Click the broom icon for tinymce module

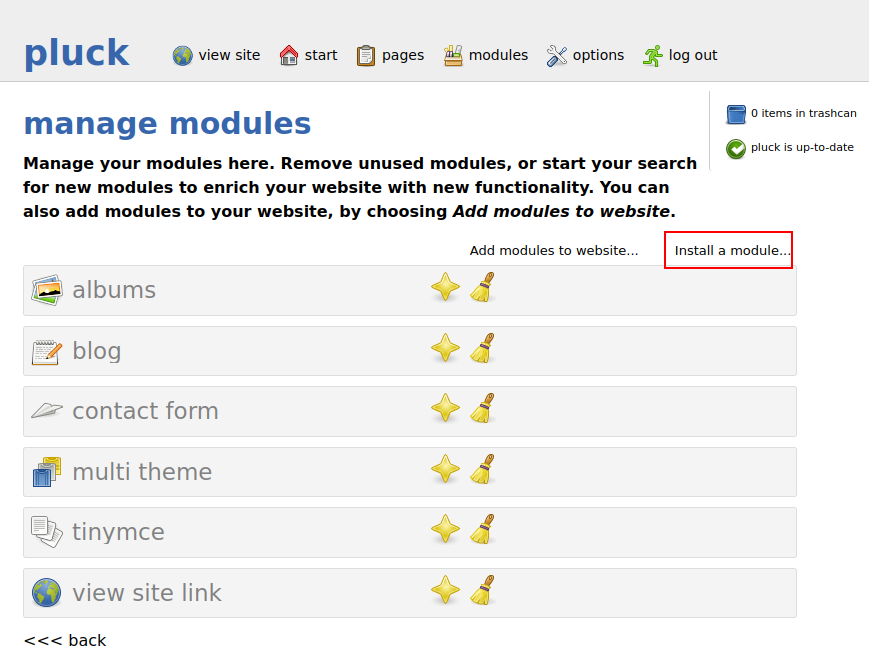(x=483, y=530)
